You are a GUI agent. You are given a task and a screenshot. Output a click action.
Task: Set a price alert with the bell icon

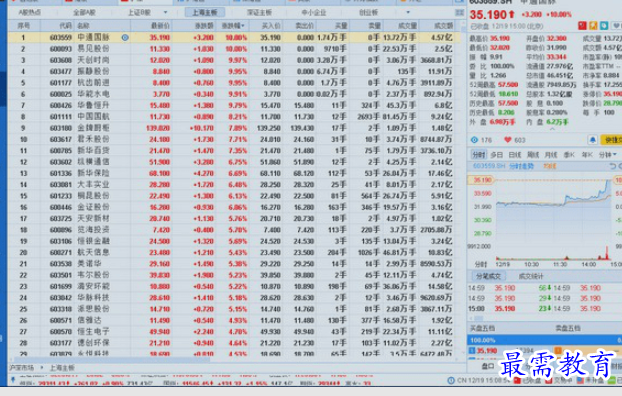[592, 140]
